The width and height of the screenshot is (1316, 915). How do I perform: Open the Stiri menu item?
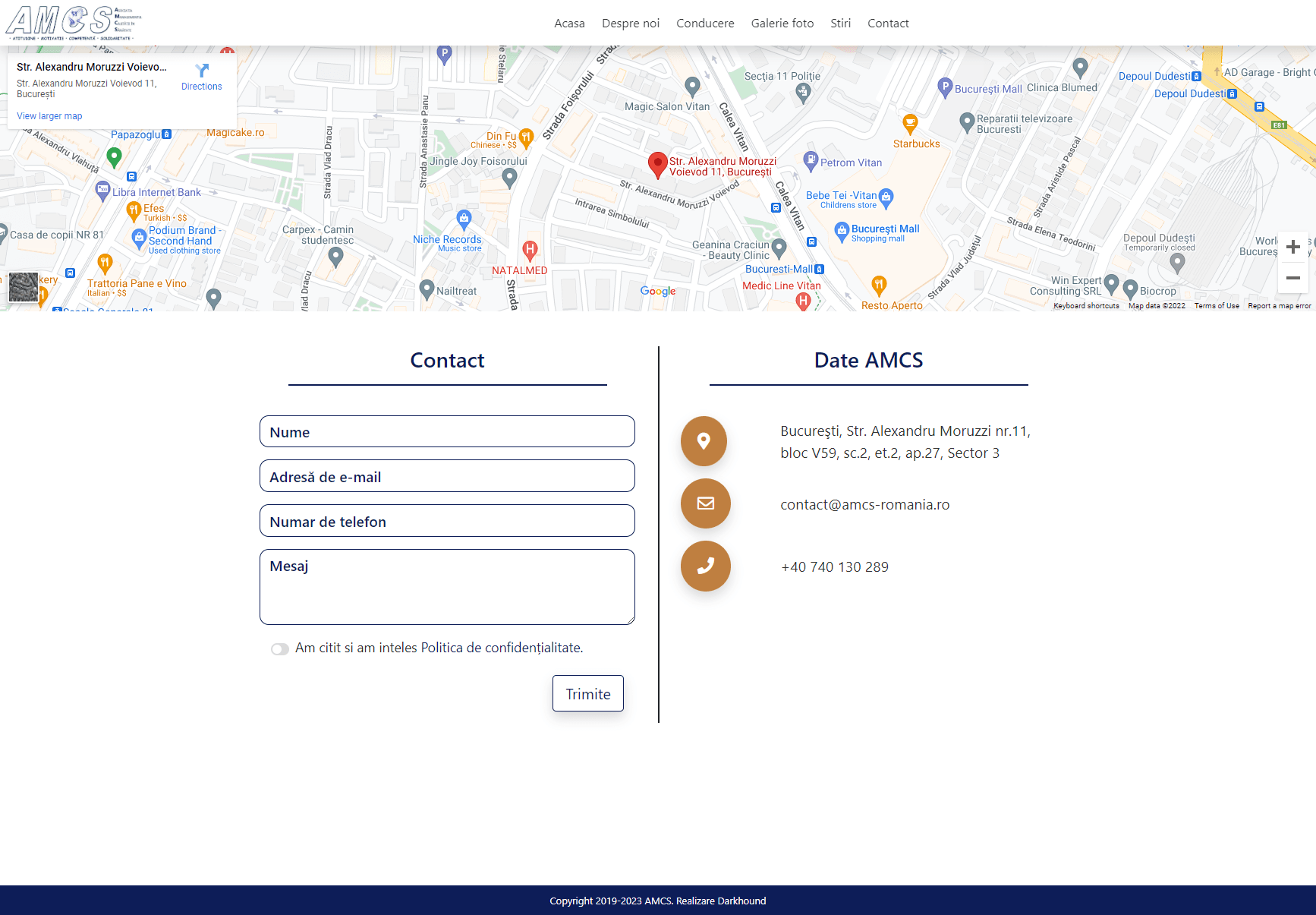click(840, 24)
